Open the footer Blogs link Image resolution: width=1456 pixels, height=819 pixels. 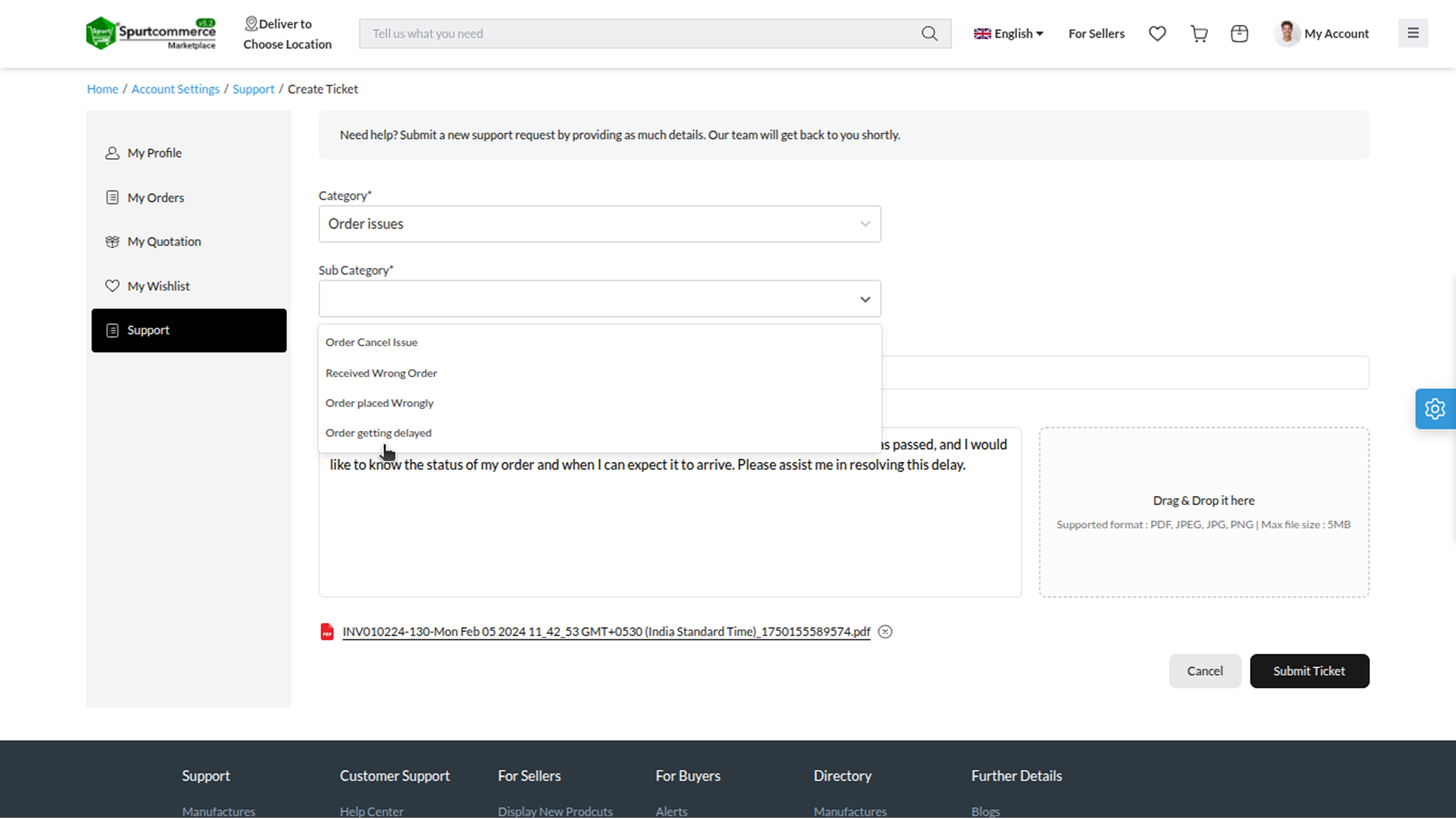click(985, 811)
